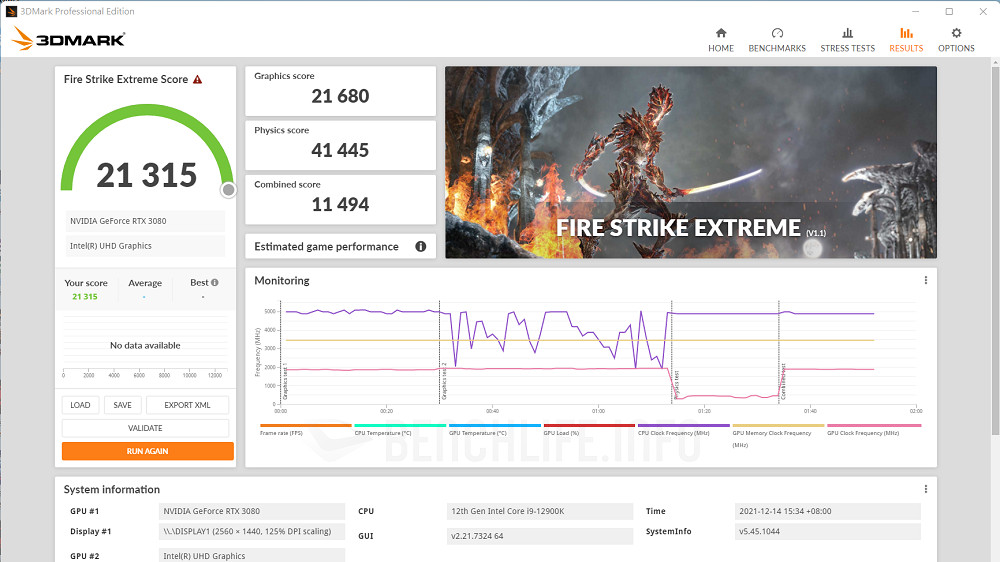Click the 'Average' column label
The height and width of the screenshot is (562, 1000).
pyautogui.click(x=145, y=283)
